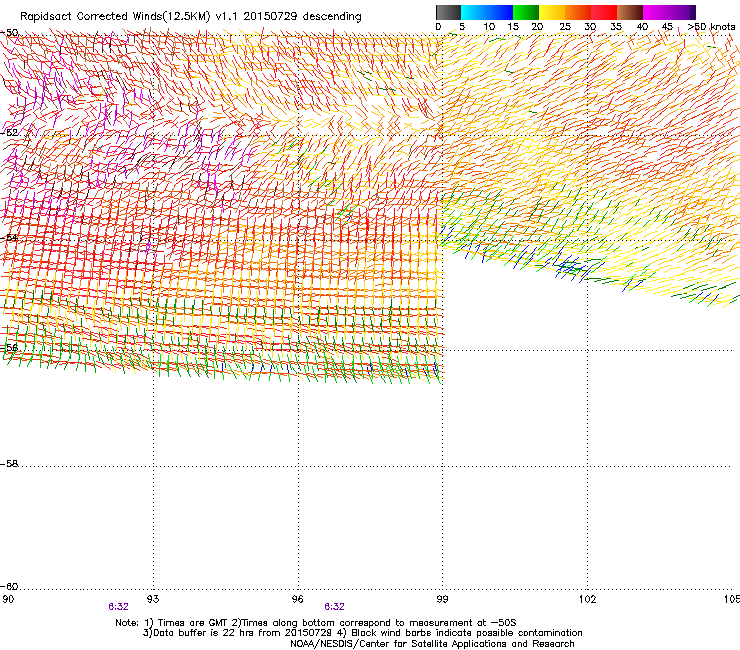Click the second purple 6:32 time marker
The width and height of the screenshot is (740, 650).
coord(334,607)
